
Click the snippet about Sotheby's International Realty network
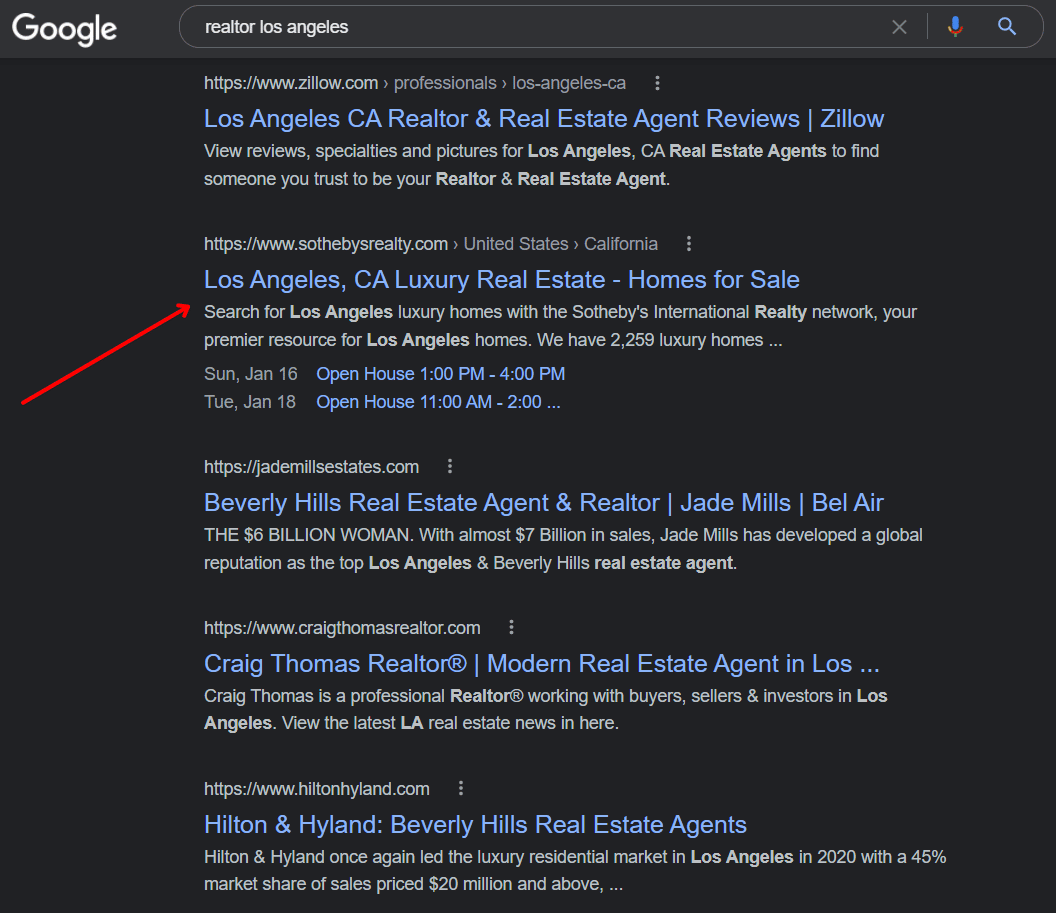(560, 326)
